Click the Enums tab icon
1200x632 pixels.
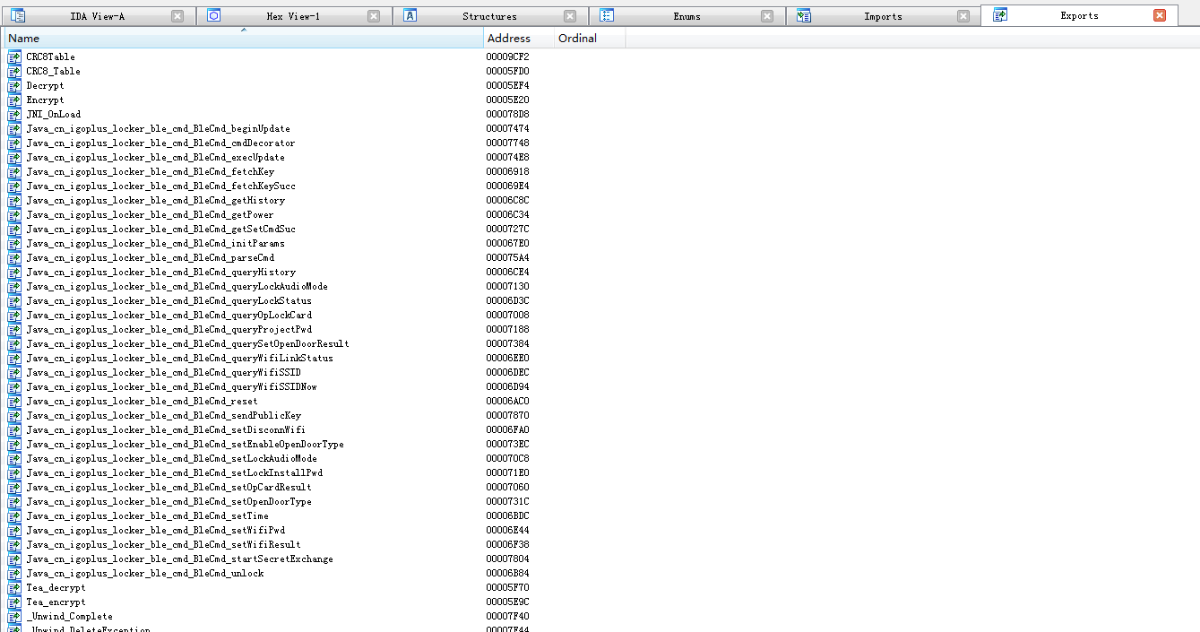pos(606,16)
